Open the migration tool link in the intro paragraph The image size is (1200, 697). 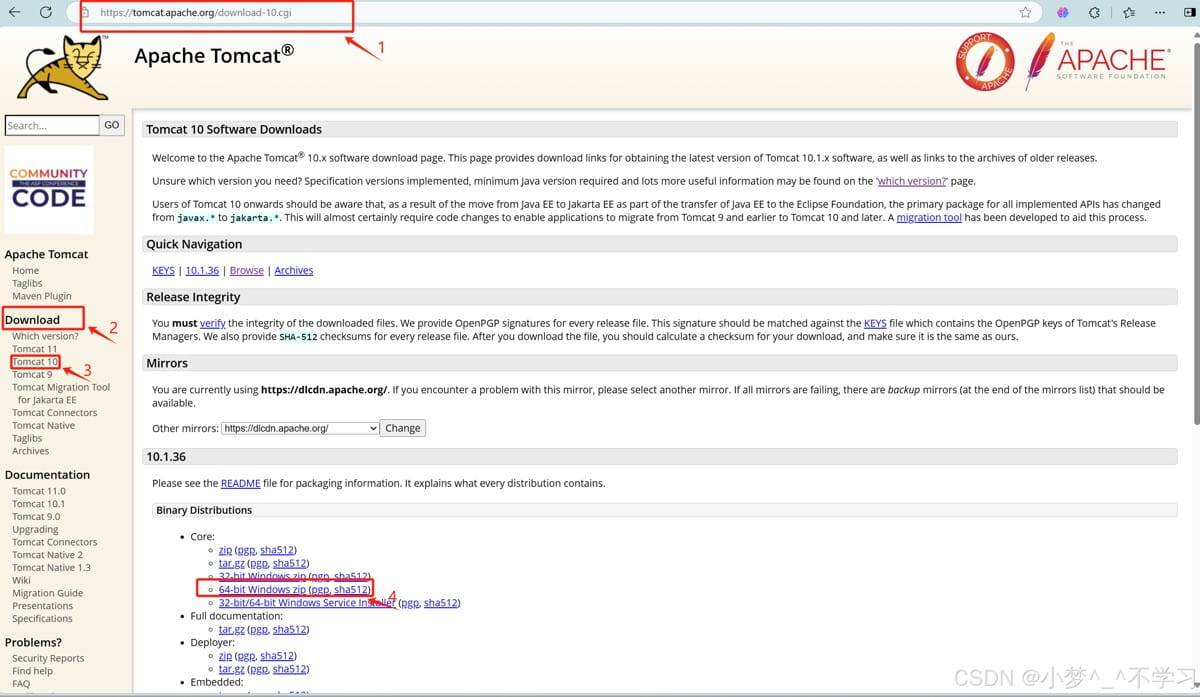pos(929,217)
